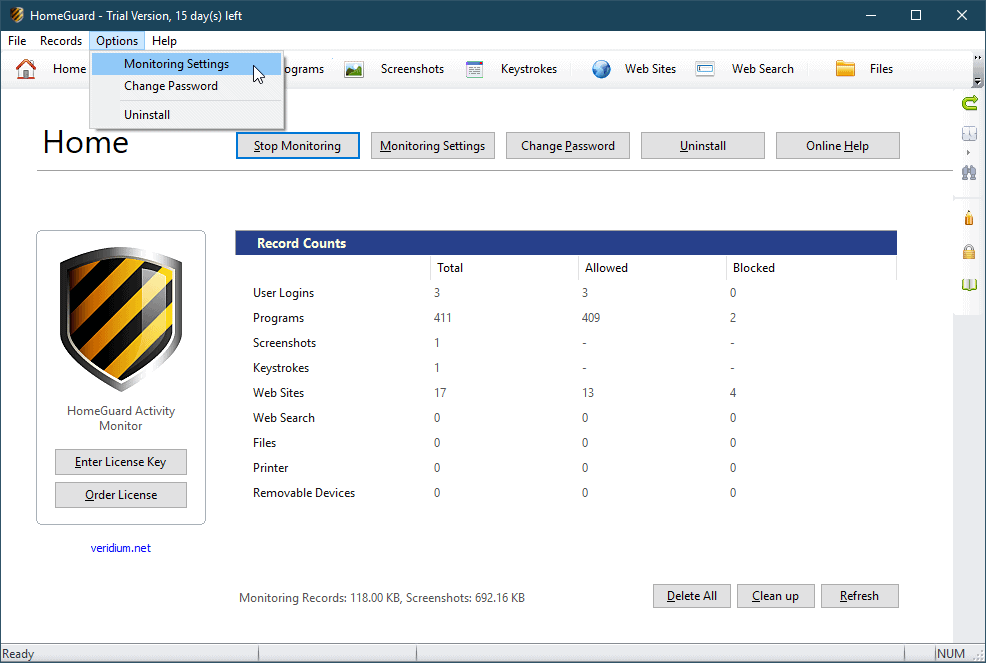This screenshot has width=986, height=663.
Task: Click the Record Counts header bar
Action: [x=566, y=243]
